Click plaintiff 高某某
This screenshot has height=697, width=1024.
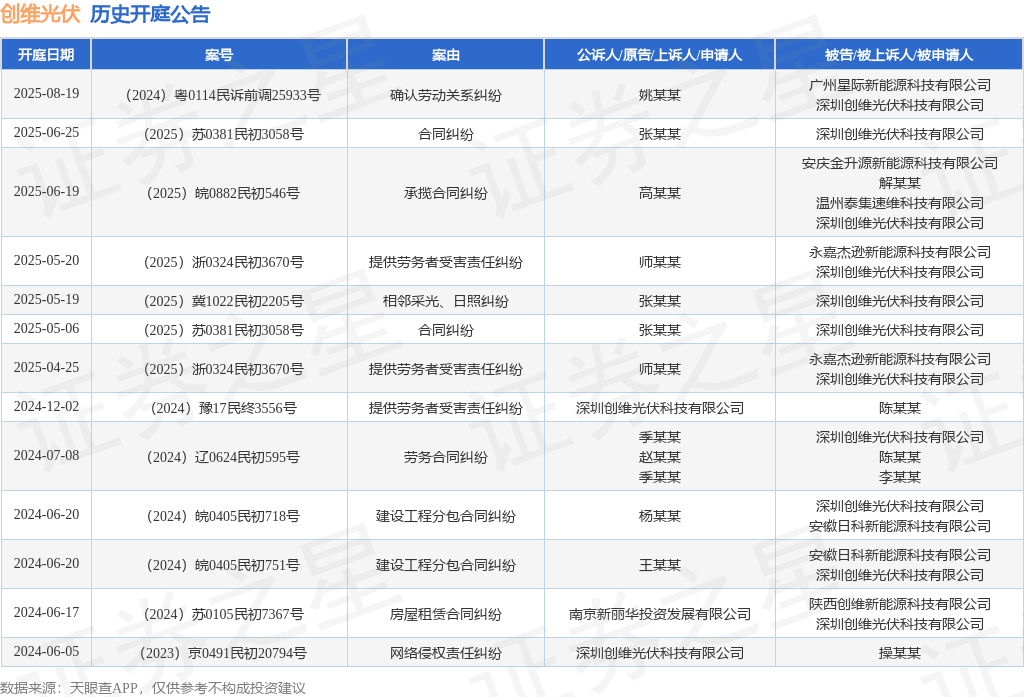pos(660,193)
